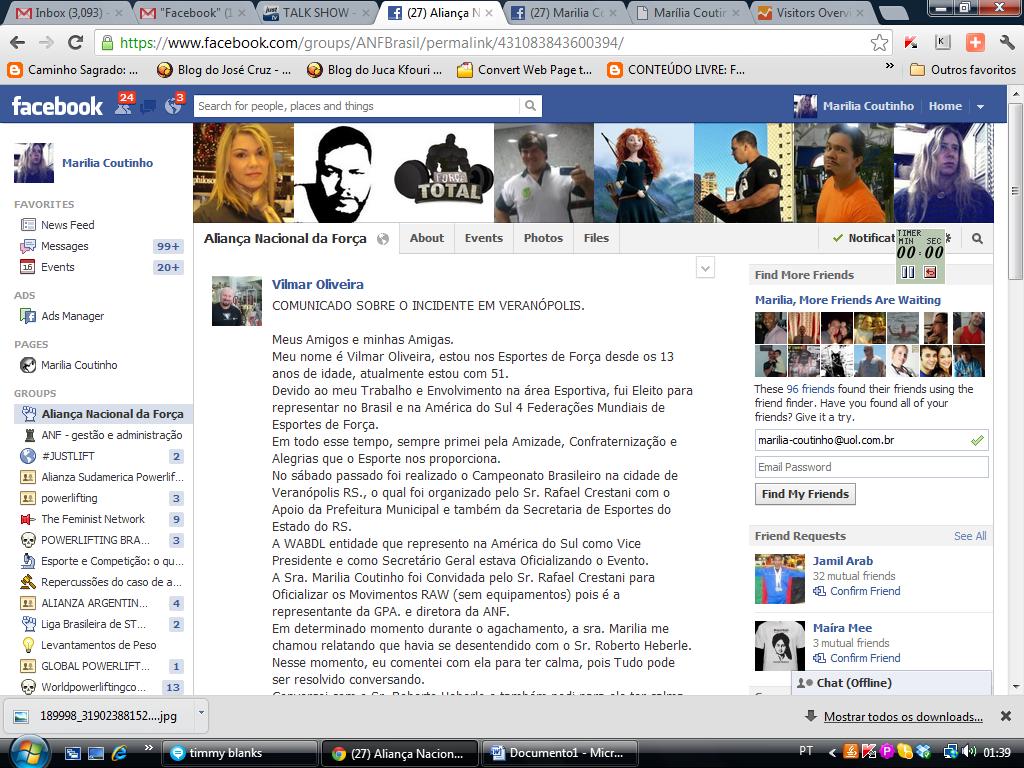This screenshot has width=1024, height=768.
Task: Switch to Documento1 Word taskbar button
Action: click(559, 753)
